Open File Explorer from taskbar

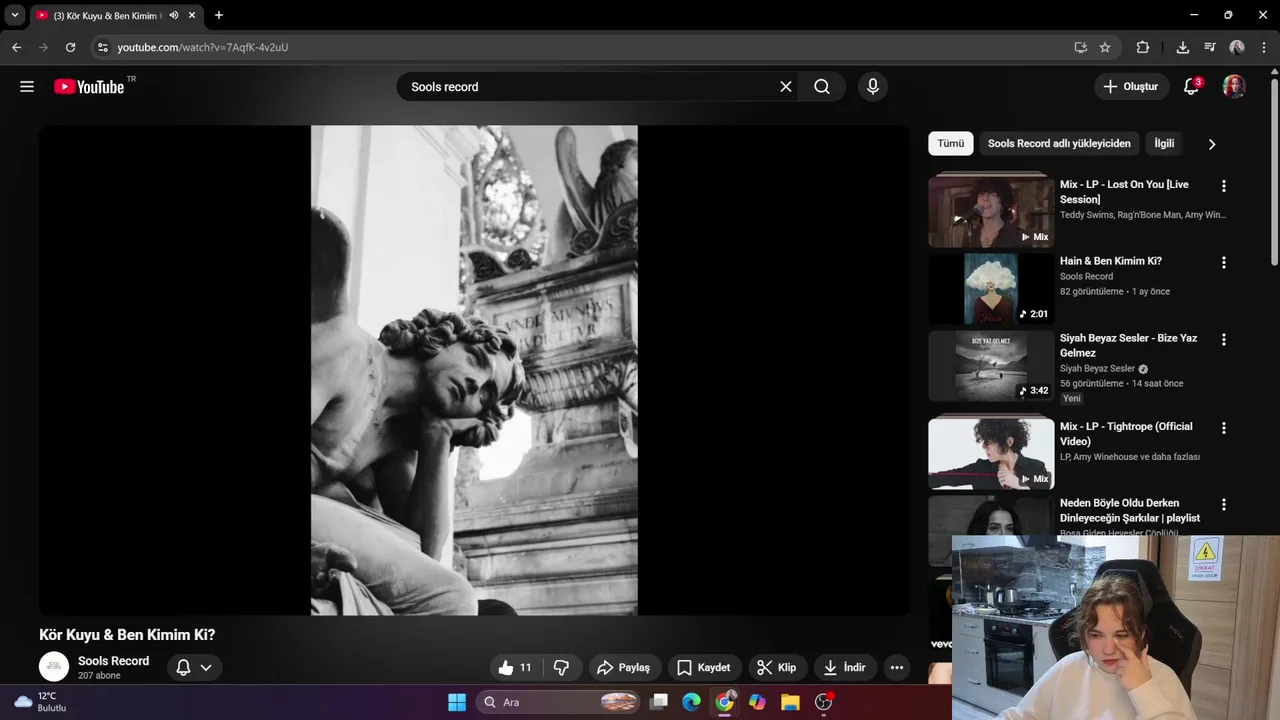pos(790,702)
